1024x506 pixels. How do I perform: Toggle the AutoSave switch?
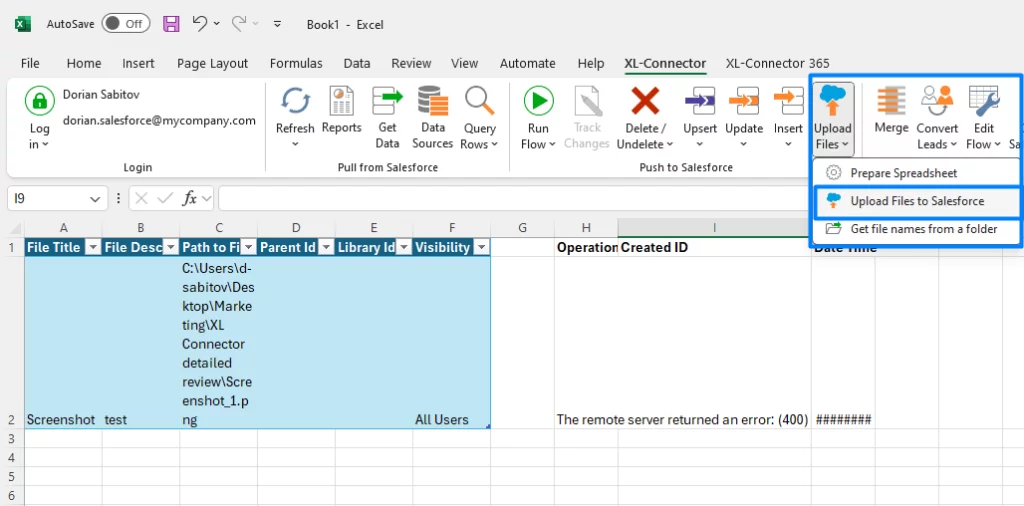click(x=125, y=24)
